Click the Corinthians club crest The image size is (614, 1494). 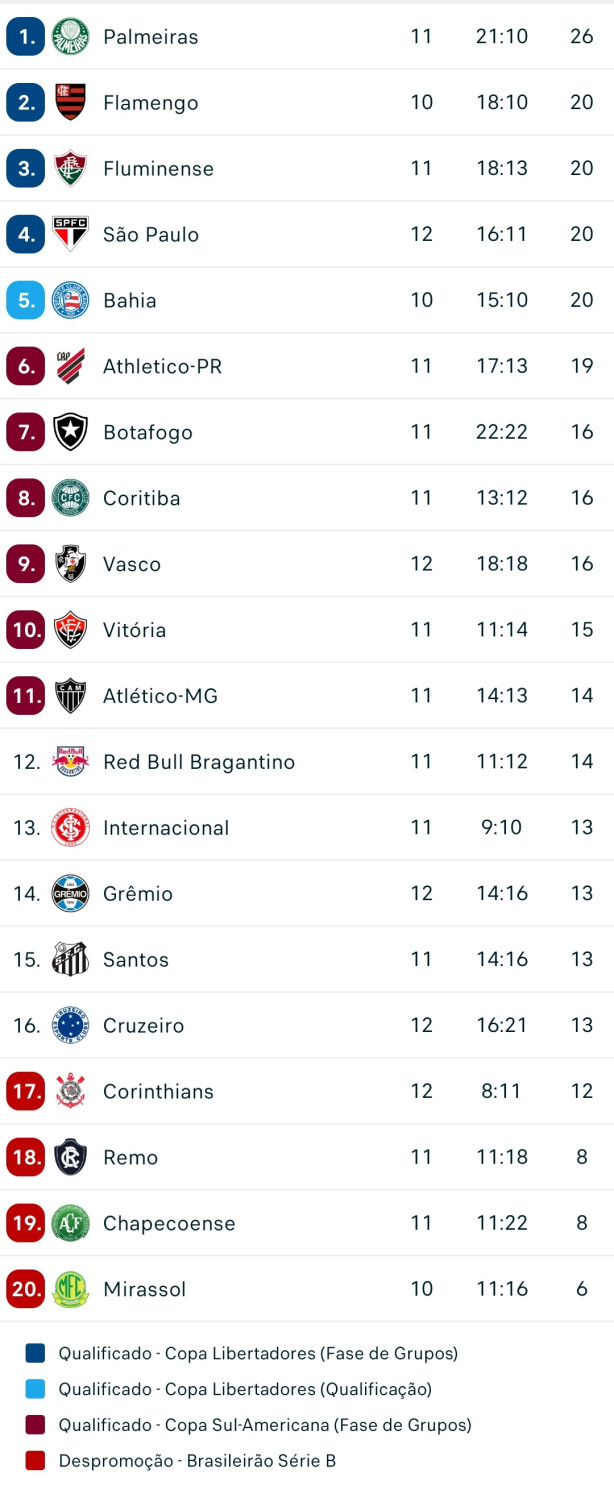tap(70, 1092)
